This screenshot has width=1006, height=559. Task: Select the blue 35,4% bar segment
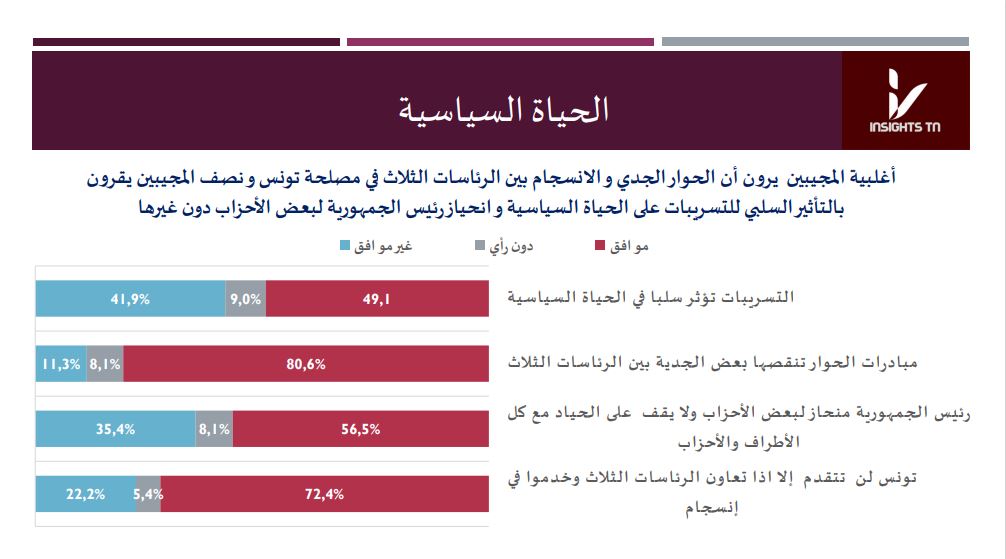point(116,430)
